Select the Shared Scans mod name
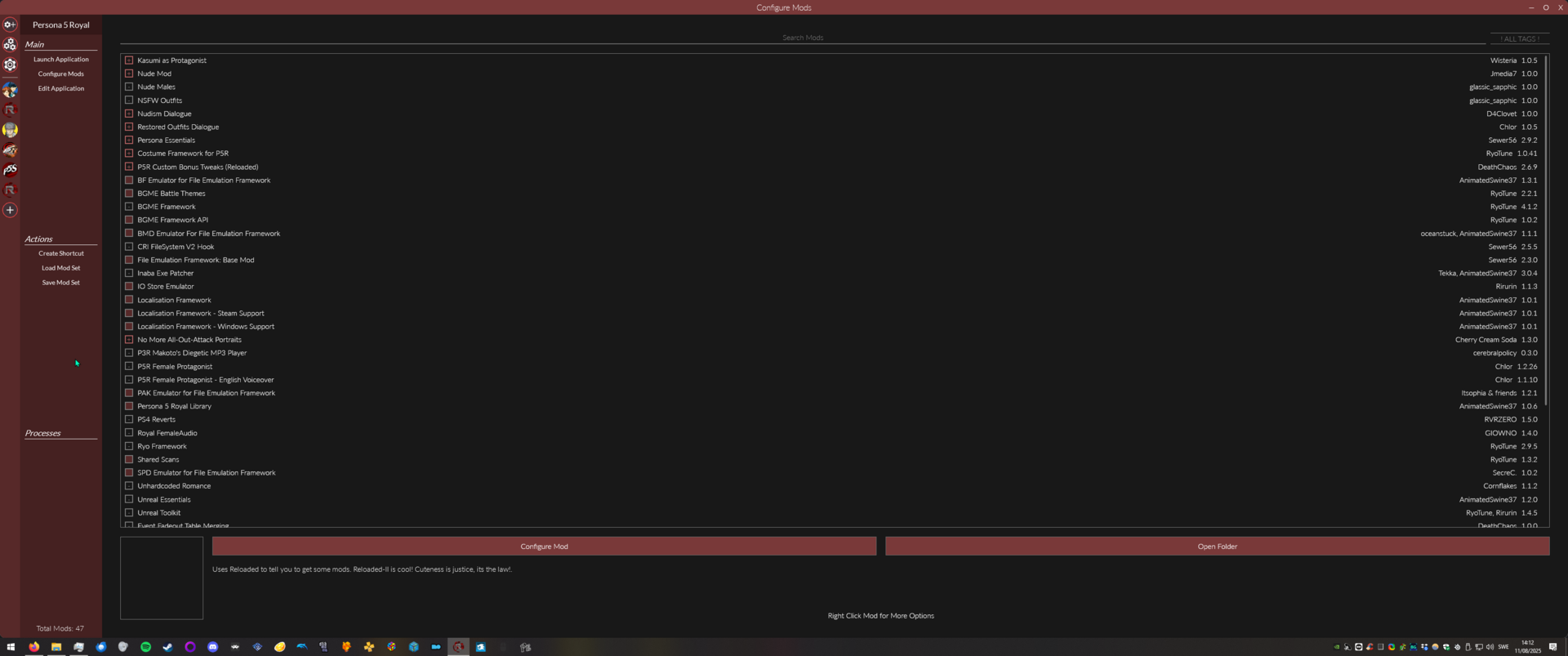 coord(158,459)
